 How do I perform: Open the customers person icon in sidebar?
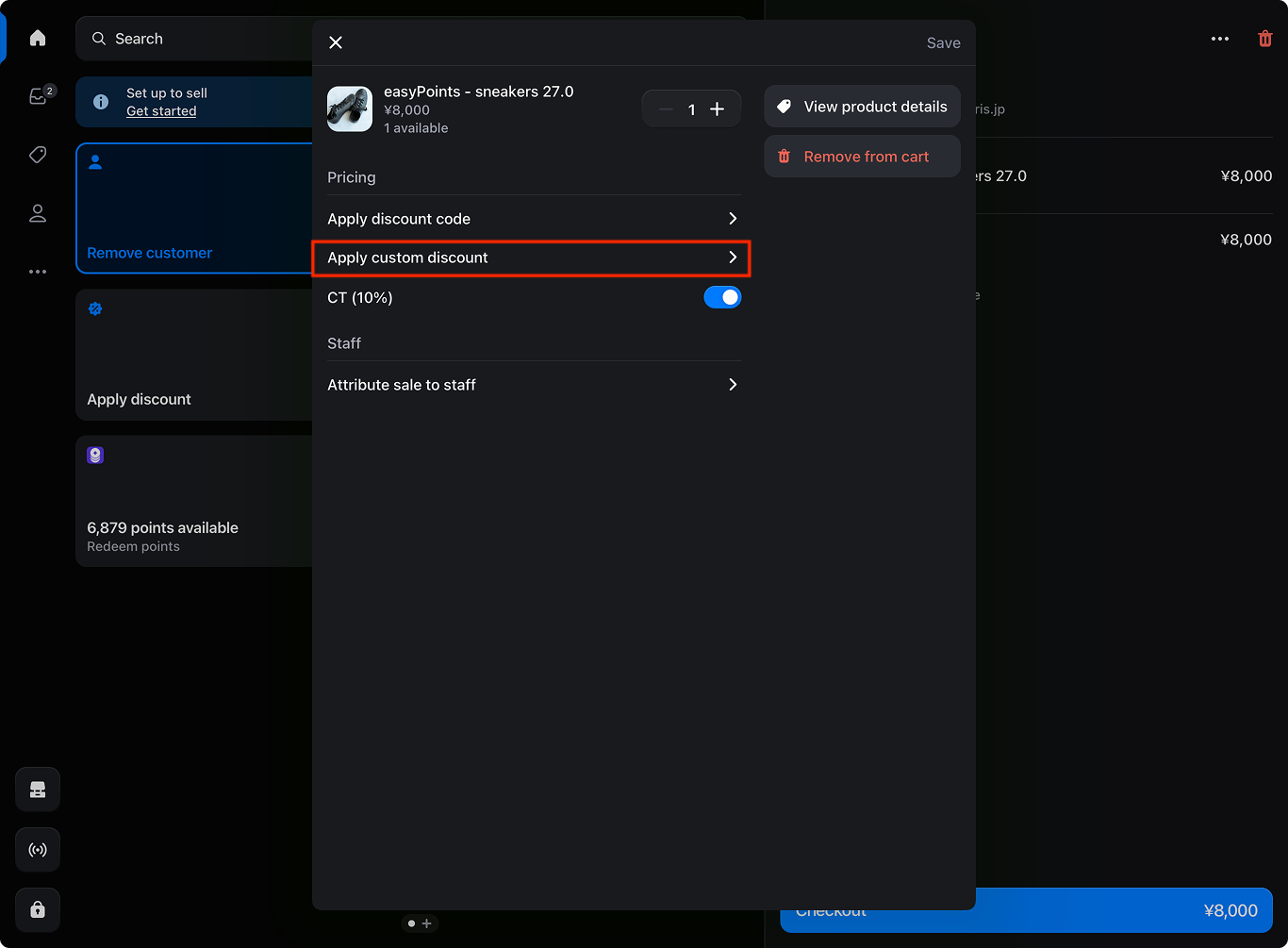(38, 214)
